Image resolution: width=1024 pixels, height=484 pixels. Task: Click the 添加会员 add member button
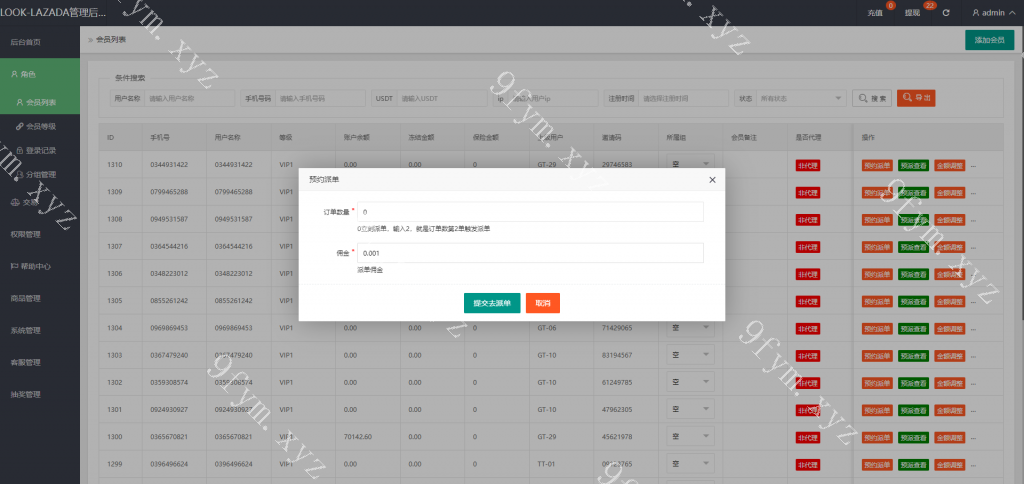coord(989,40)
